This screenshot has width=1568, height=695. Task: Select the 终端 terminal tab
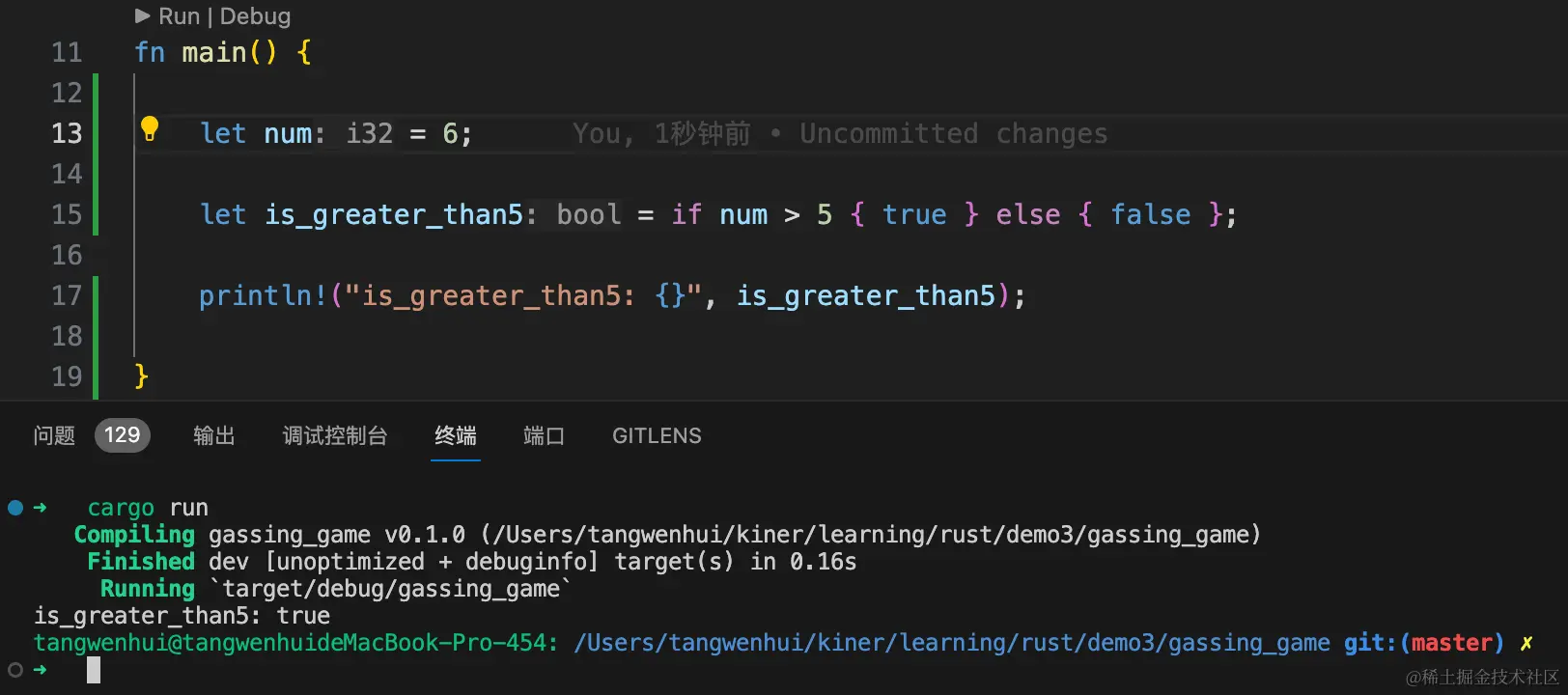click(455, 435)
